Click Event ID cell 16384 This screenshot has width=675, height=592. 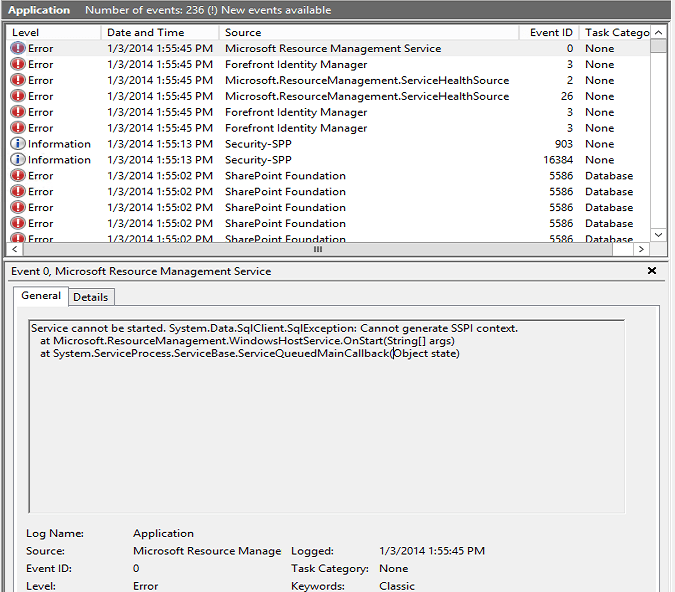click(x=558, y=160)
